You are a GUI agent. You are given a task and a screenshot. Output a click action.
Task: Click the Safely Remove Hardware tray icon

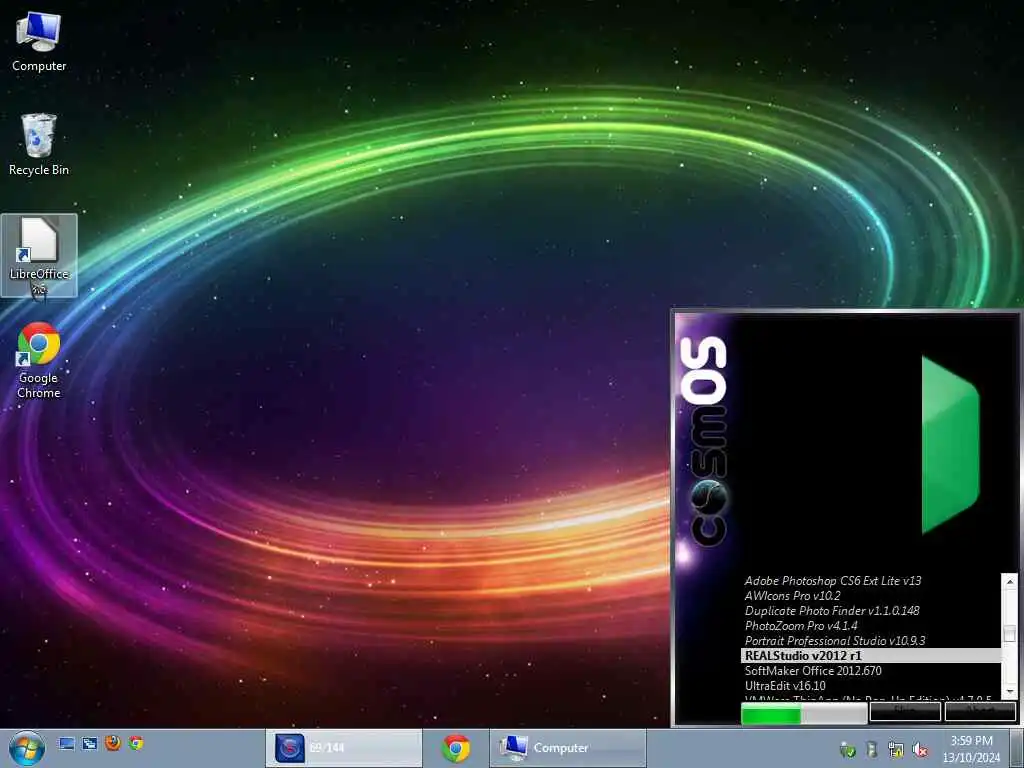pyautogui.click(x=847, y=750)
